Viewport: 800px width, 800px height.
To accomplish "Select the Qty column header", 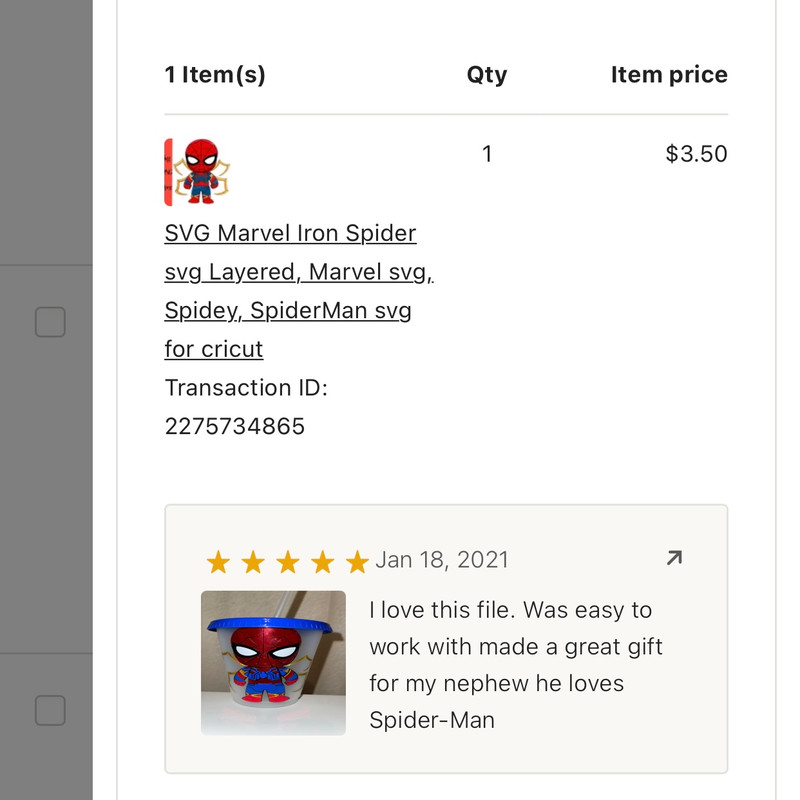I will click(x=487, y=74).
